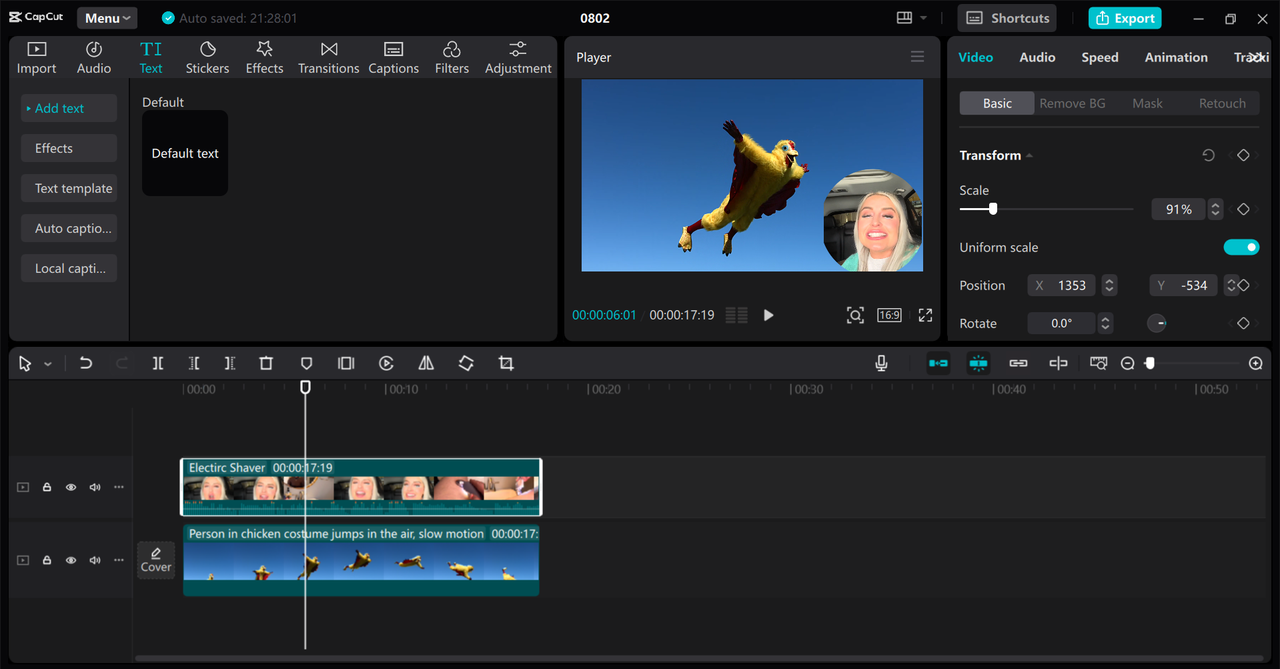Image resolution: width=1280 pixels, height=669 pixels.
Task: Open more options for Electirc Shaver track
Action: 119,487
